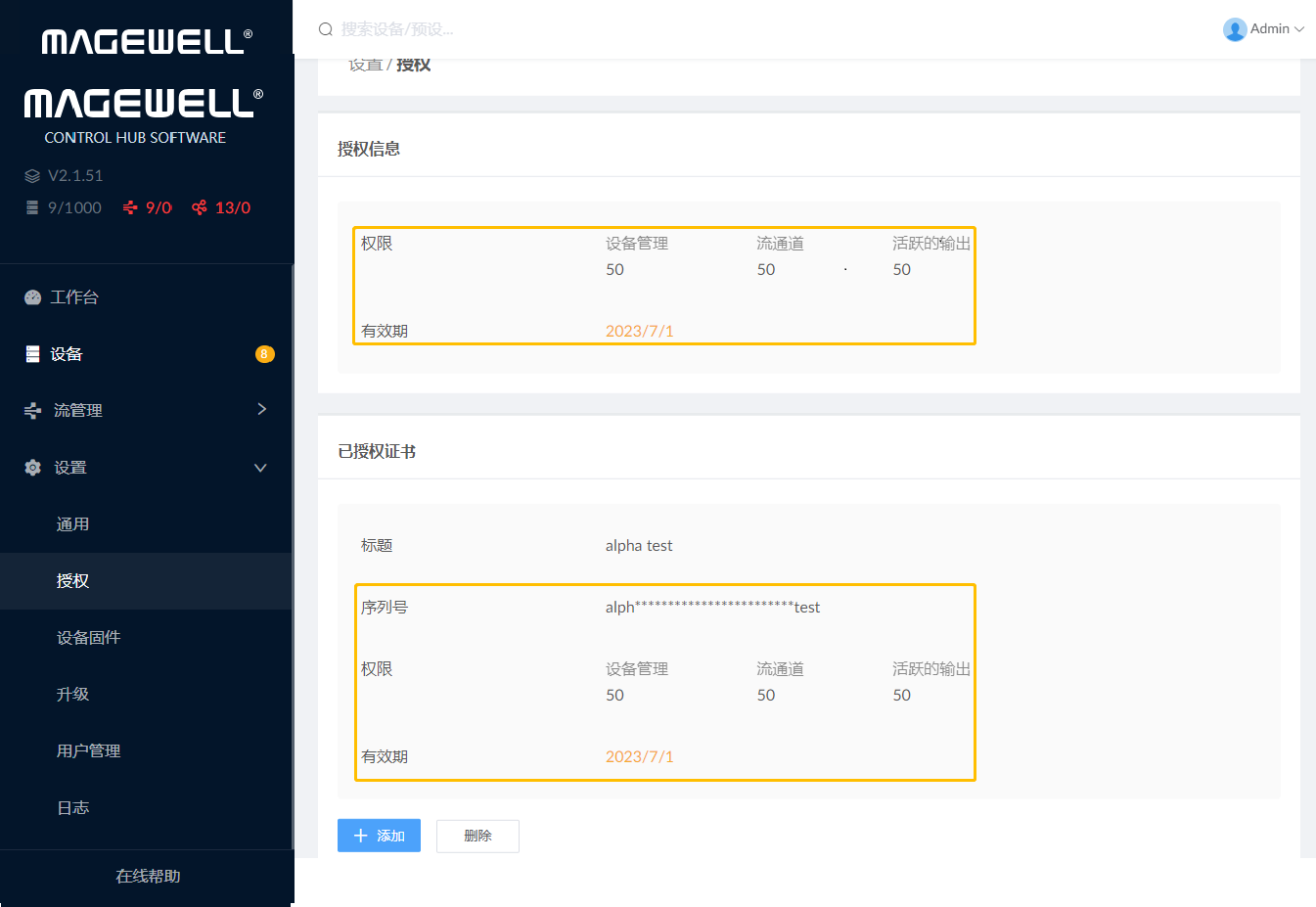Collapse the 设置 menu chevron
The image size is (1316, 907).
[260, 468]
